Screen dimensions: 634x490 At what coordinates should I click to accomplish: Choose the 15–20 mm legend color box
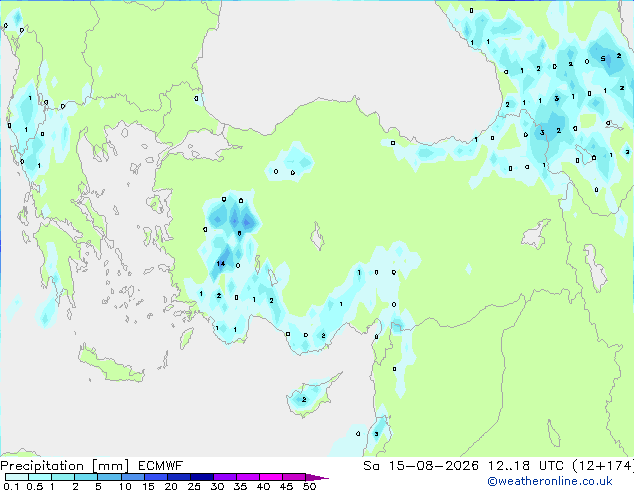pos(155,477)
